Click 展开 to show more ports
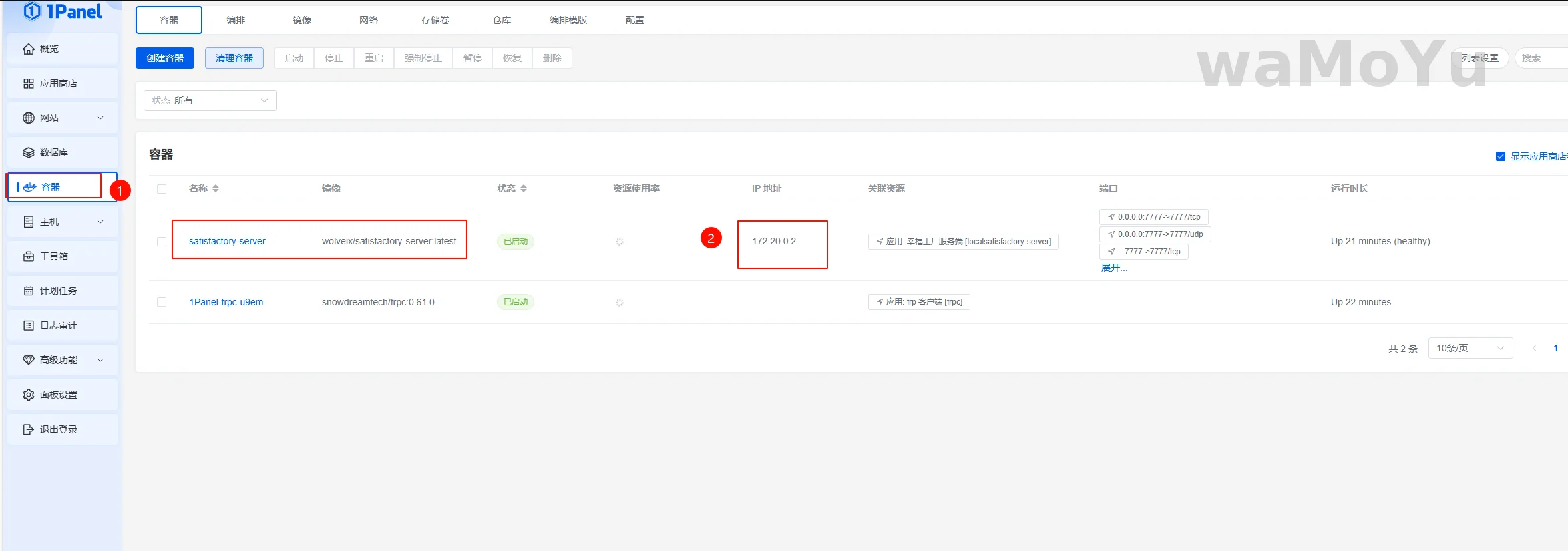Screen dimensions: 1568x551 click(x=1113, y=268)
